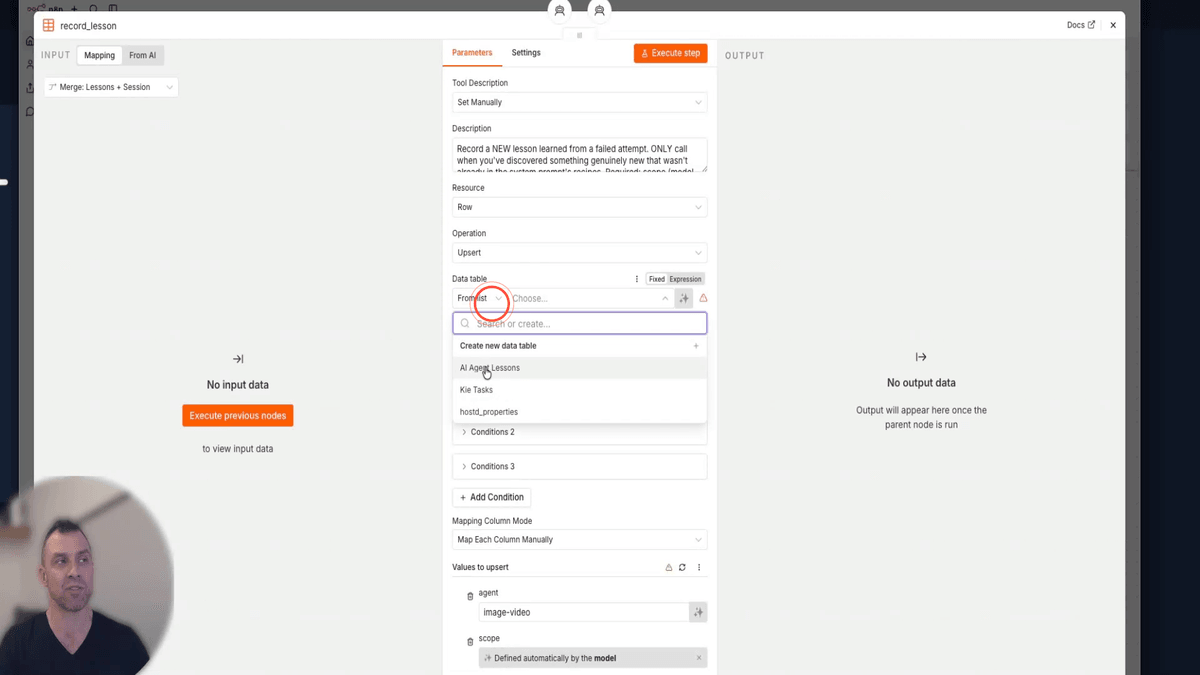Click the record_lesson data table node icon
The image size is (1200, 675).
(x=48, y=25)
